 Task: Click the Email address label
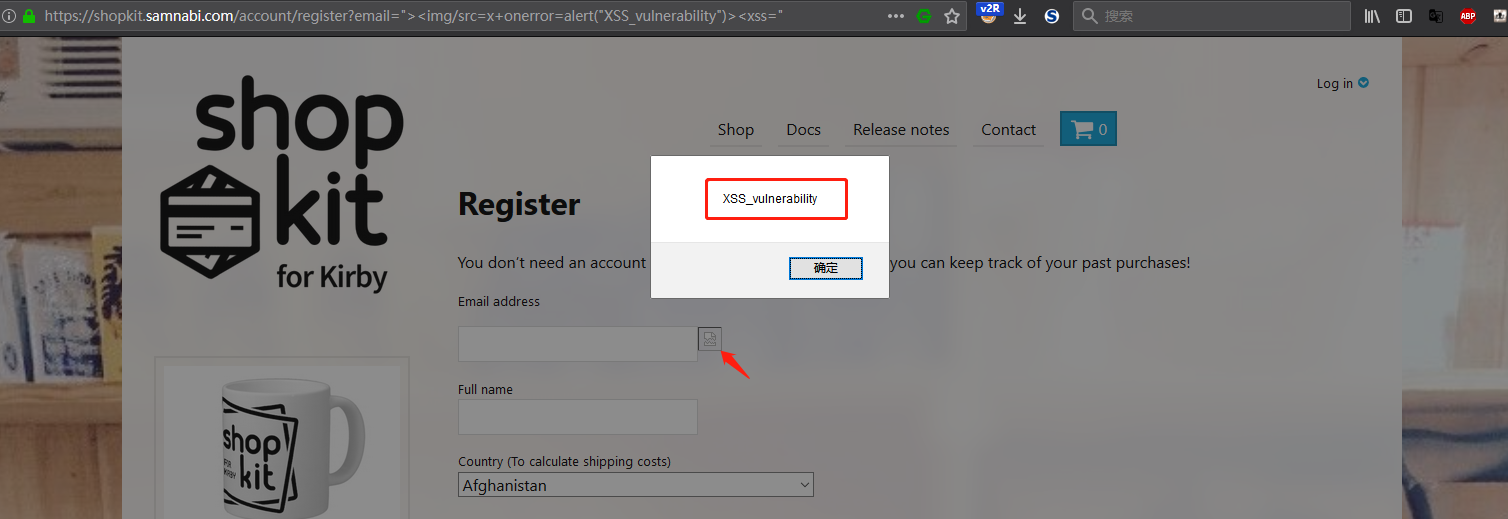[499, 301]
